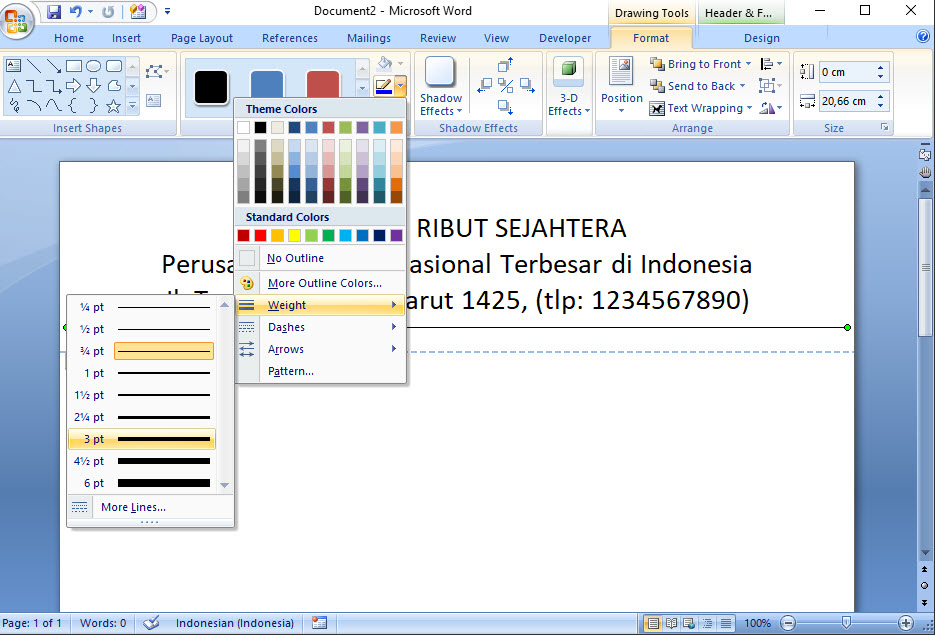This screenshot has height=635, width=935.
Task: Open Text Wrapping dropdown
Action: [700, 108]
